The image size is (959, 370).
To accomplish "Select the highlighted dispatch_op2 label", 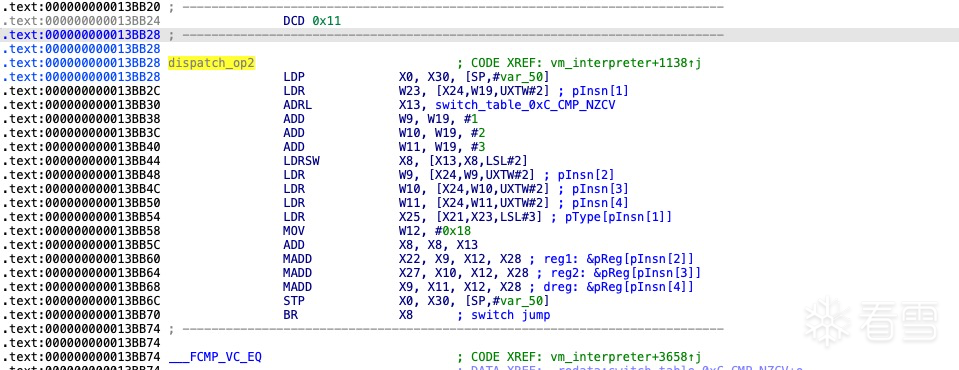I will [x=211, y=62].
